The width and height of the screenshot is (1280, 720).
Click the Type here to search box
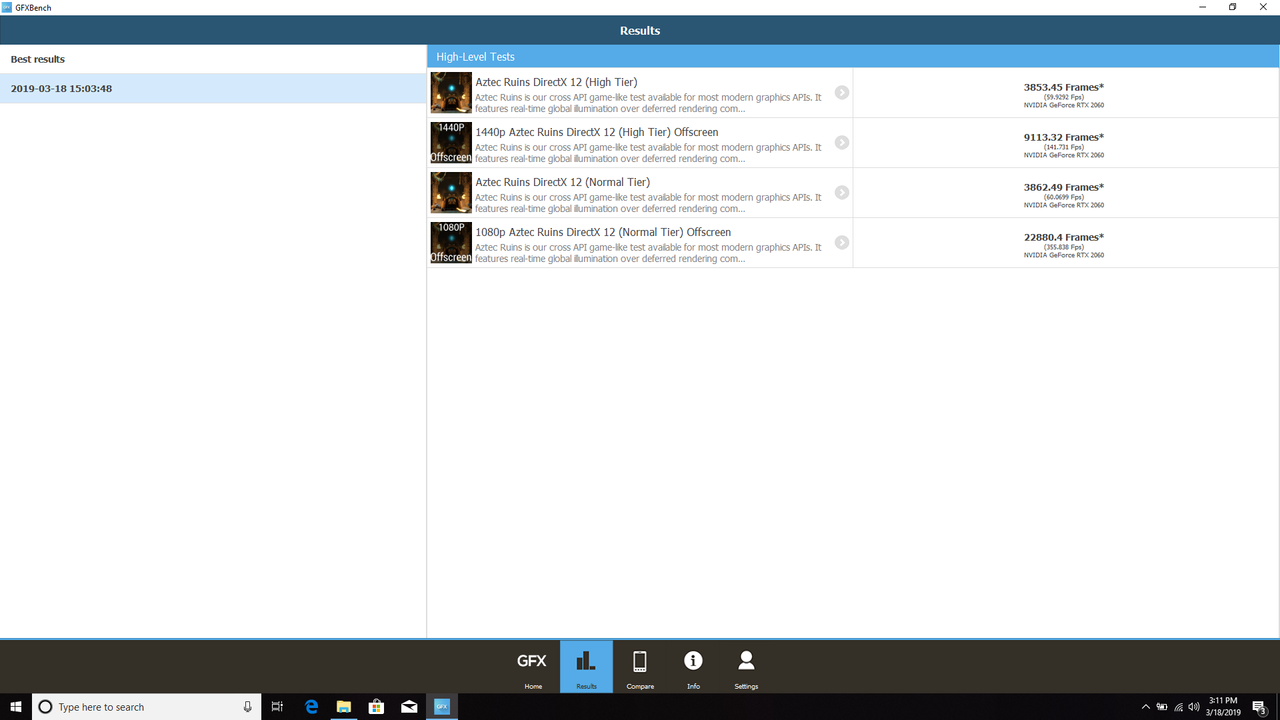(x=147, y=707)
